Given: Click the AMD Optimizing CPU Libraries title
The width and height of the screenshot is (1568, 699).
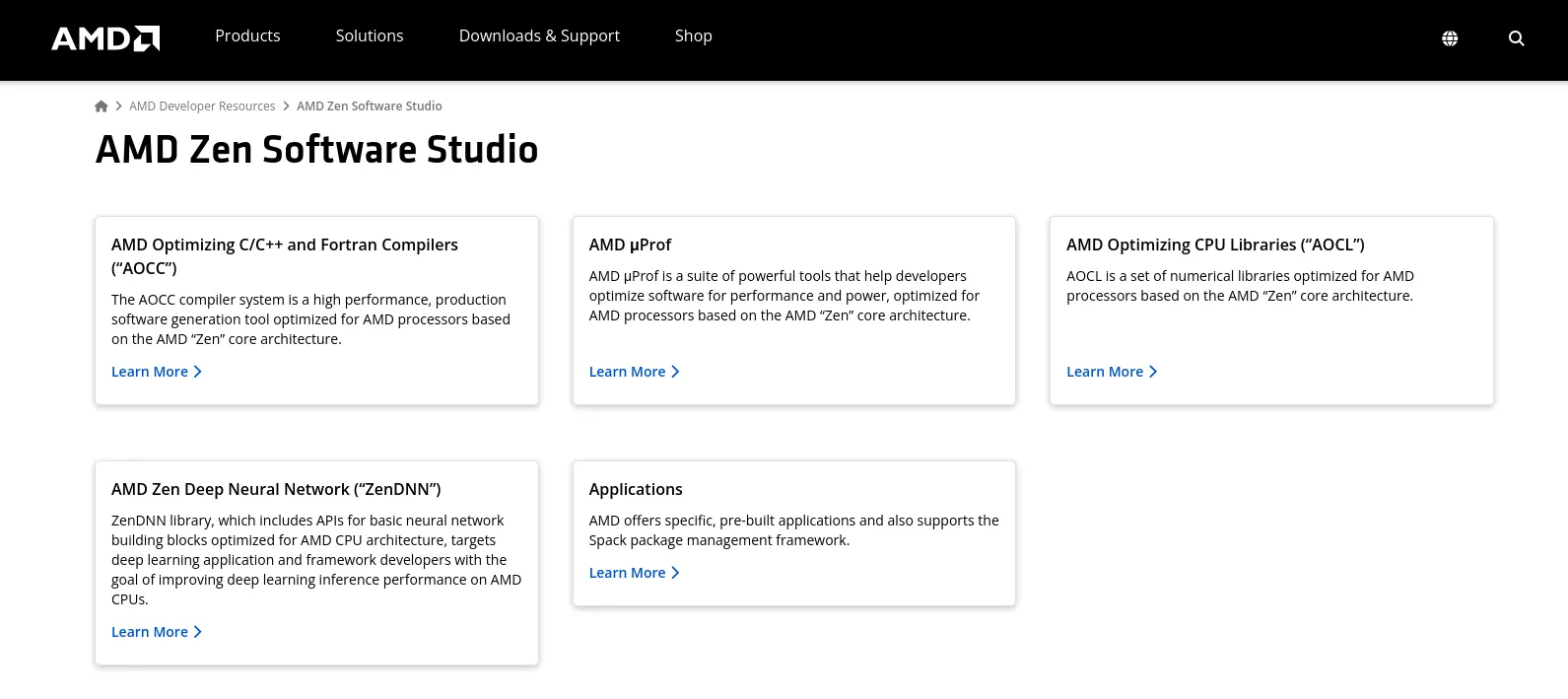Looking at the screenshot, I should pyautogui.click(x=1215, y=245).
